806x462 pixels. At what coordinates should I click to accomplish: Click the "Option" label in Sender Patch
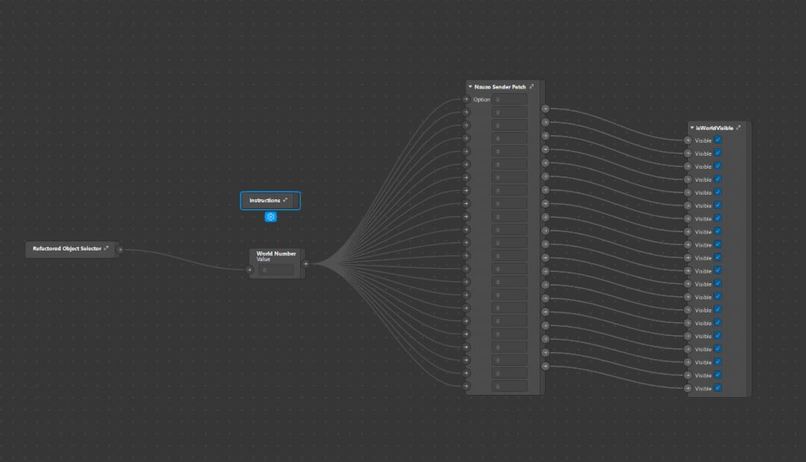[x=482, y=100]
